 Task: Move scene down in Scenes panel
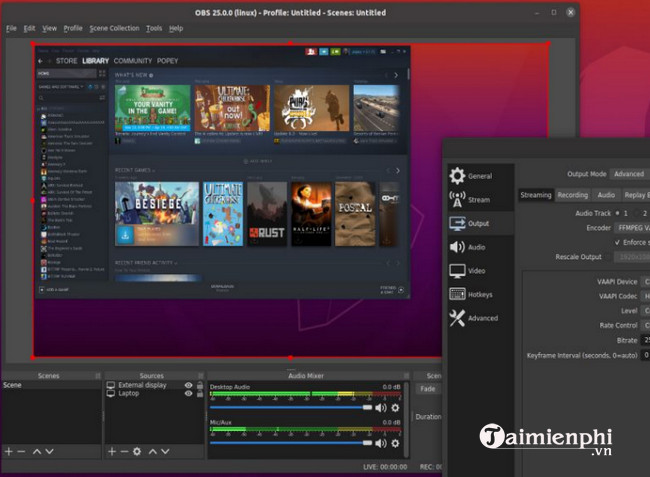49,451
